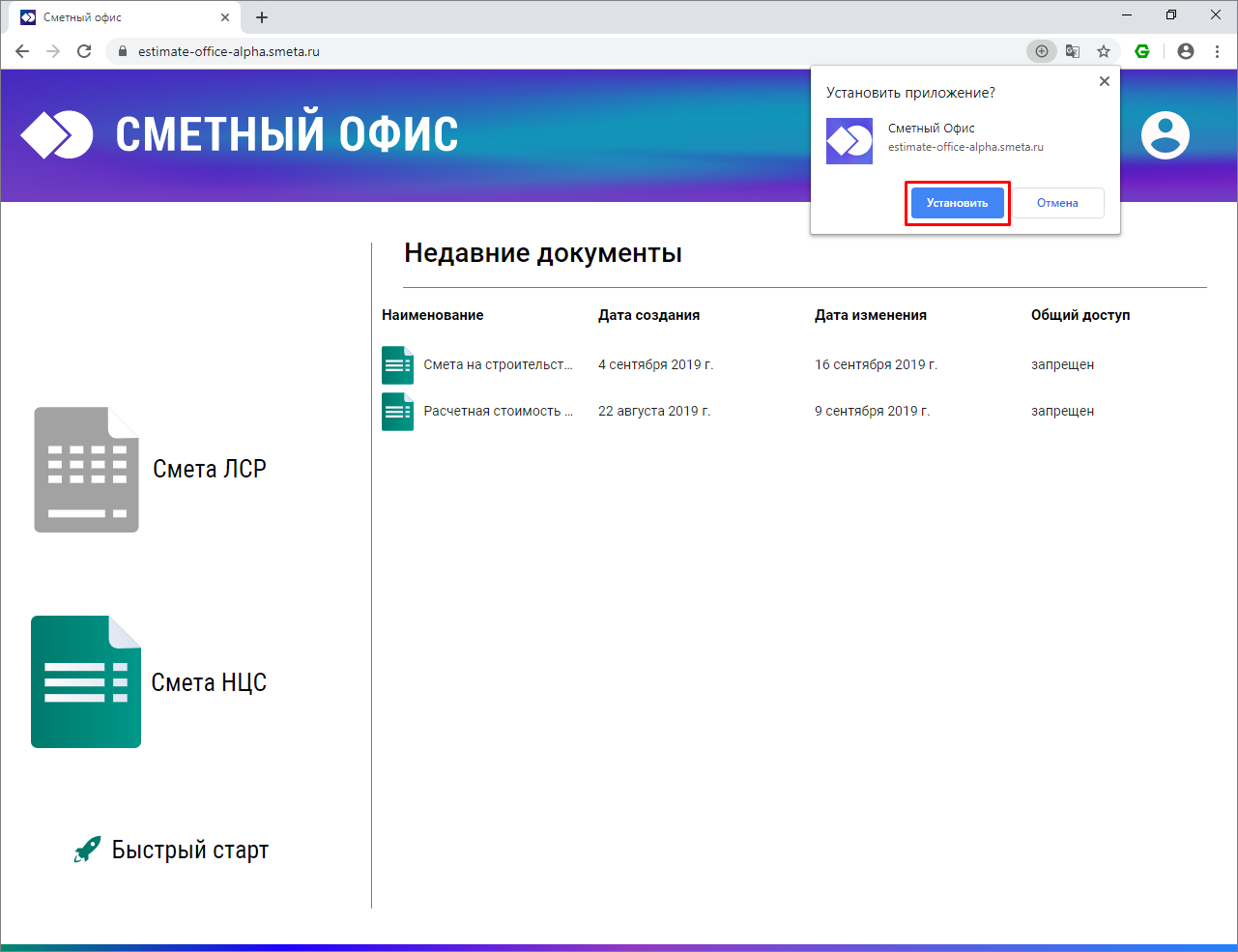
Task: Click the rocket icon for quick start
Action: [x=88, y=850]
